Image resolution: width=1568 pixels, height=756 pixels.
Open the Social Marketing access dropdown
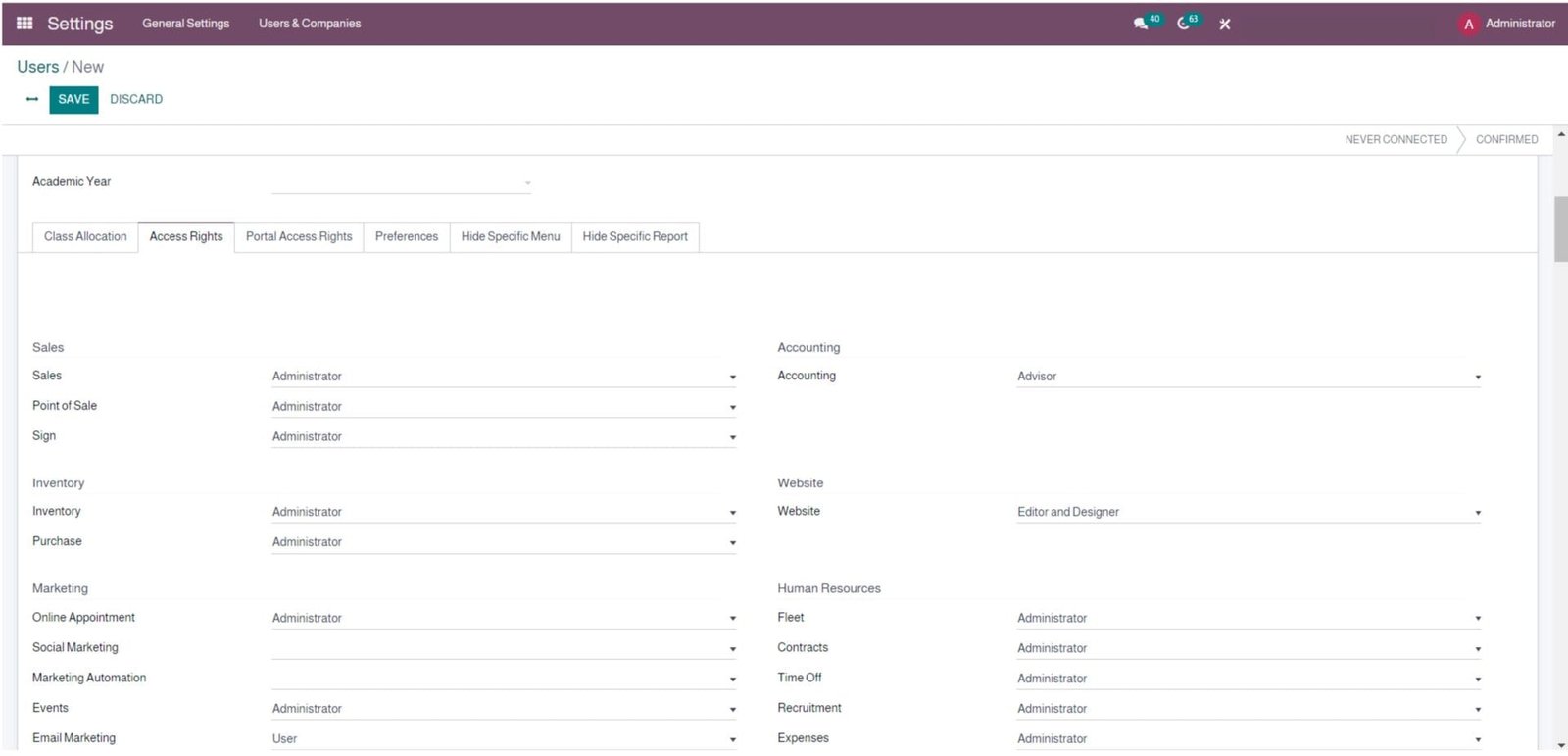tap(503, 648)
